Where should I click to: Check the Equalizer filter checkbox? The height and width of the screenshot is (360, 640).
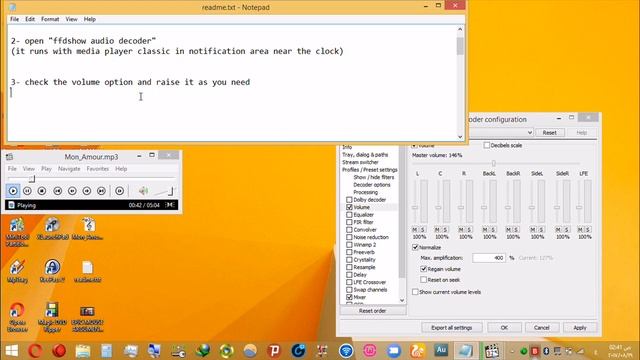pos(349,215)
